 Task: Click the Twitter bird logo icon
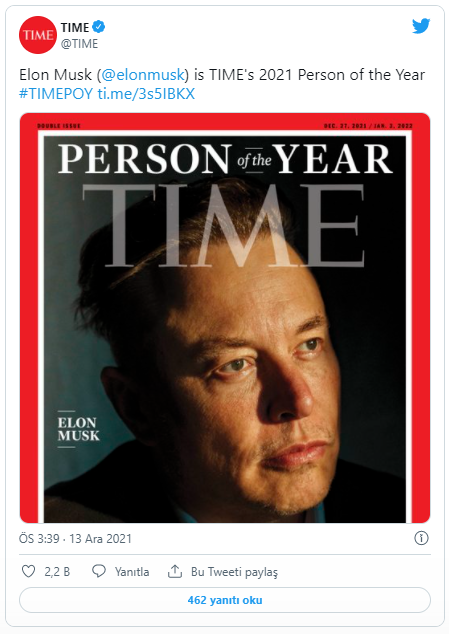421,26
